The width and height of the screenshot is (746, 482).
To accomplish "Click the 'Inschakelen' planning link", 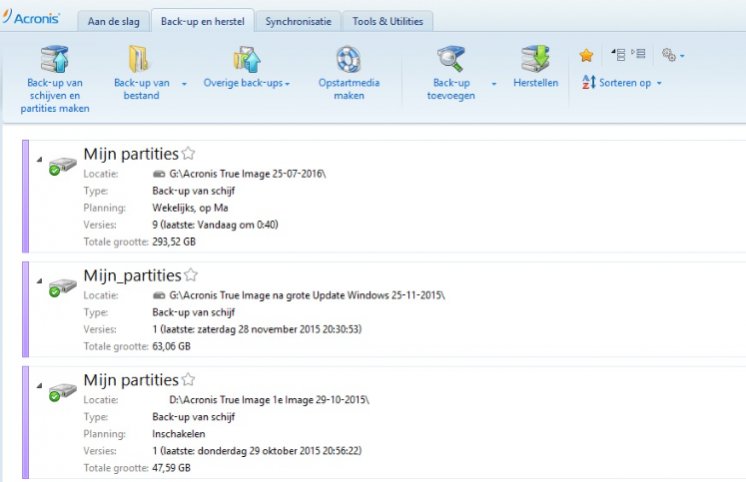I will pos(177,435).
